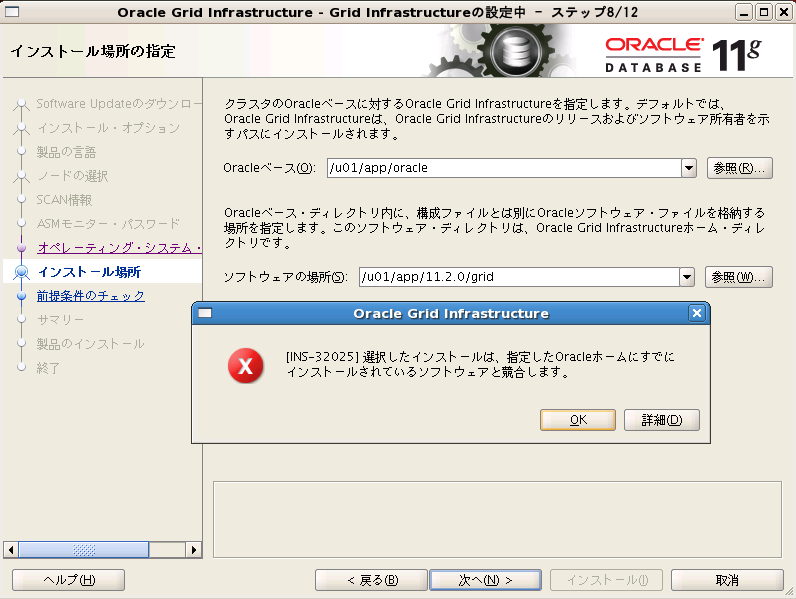Click the Oracleベース input field
The height and width of the screenshot is (599, 796).
point(504,168)
